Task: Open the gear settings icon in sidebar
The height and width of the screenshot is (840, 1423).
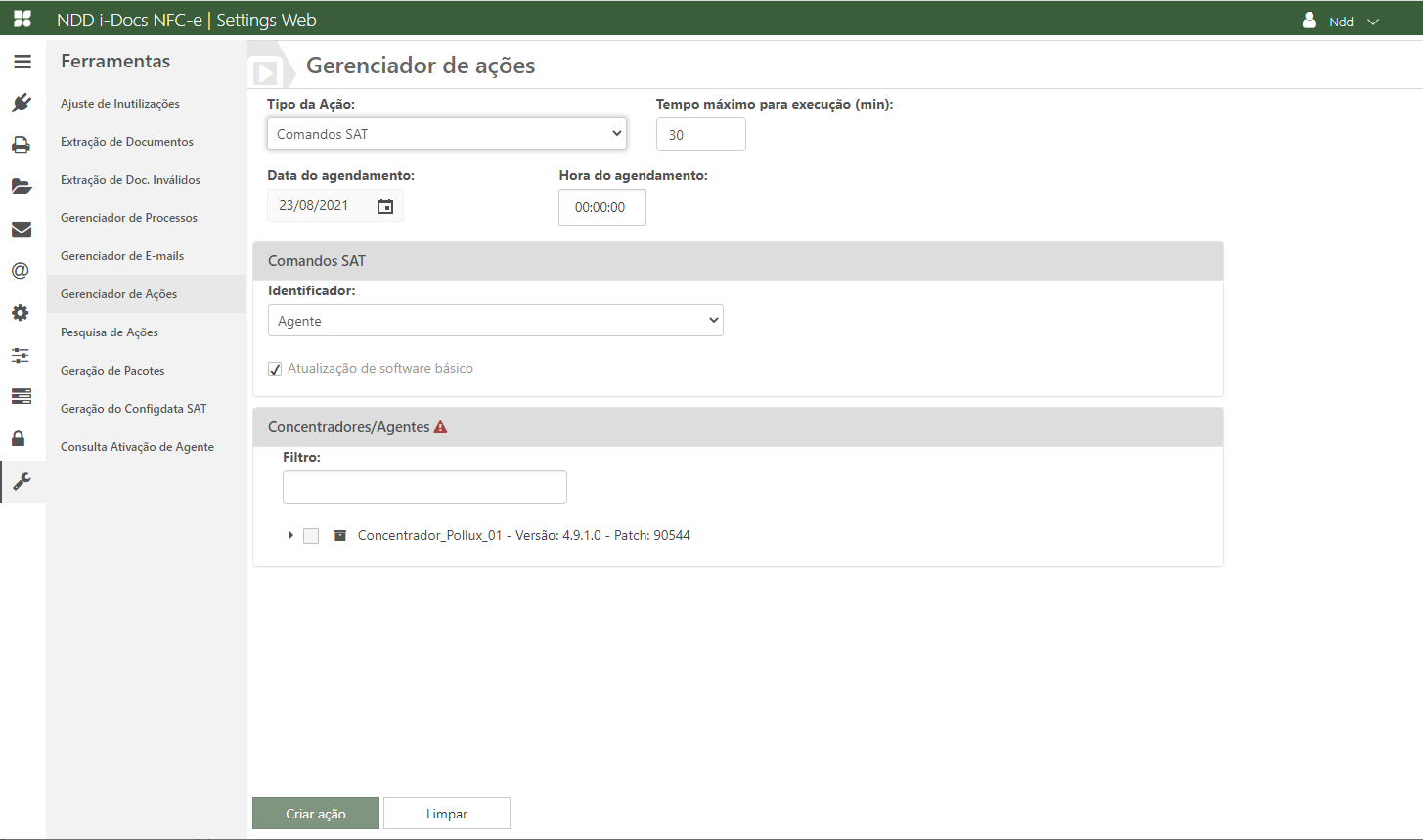Action: tap(22, 313)
